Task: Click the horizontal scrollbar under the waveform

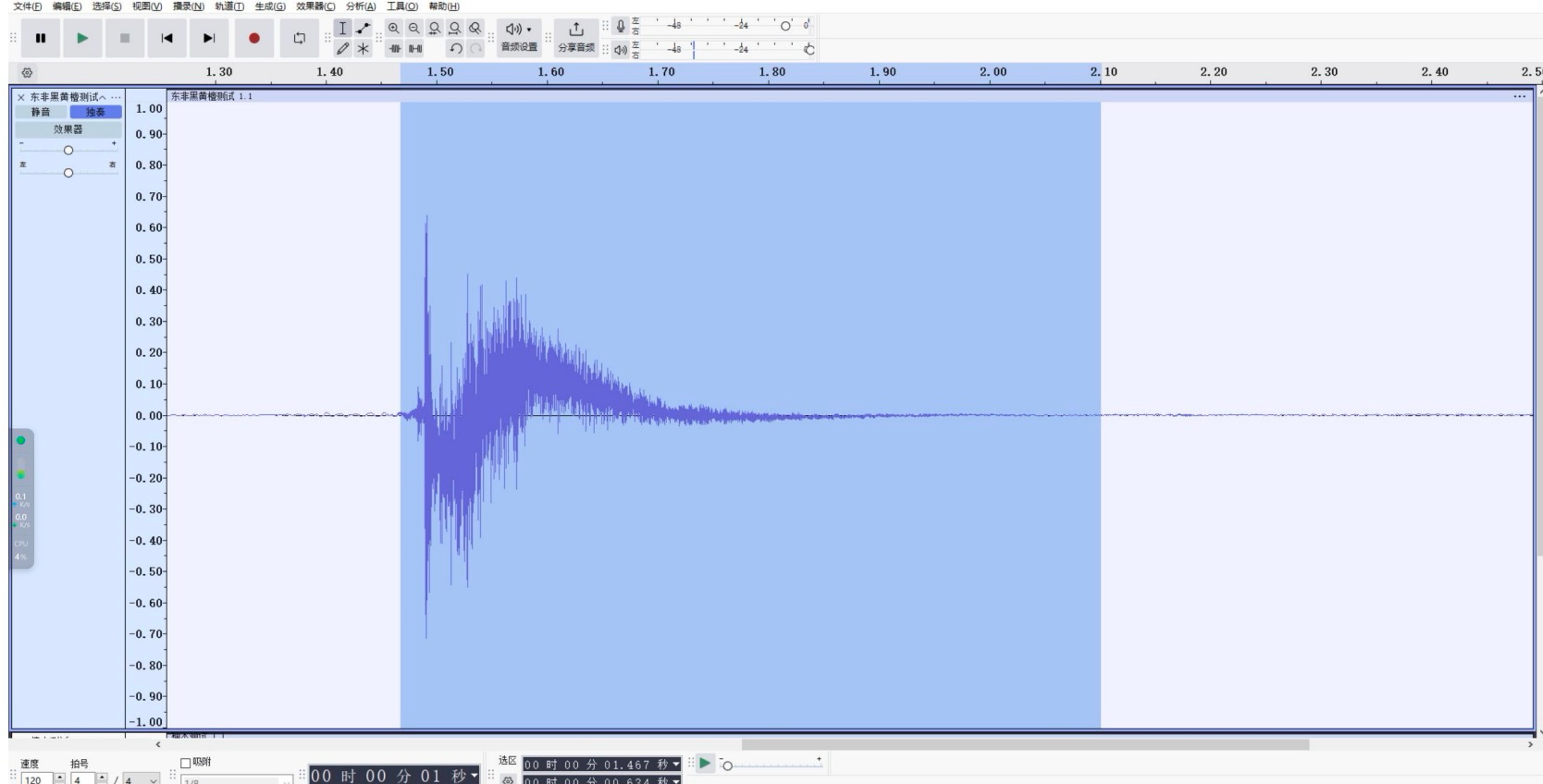Action: 1025,744
